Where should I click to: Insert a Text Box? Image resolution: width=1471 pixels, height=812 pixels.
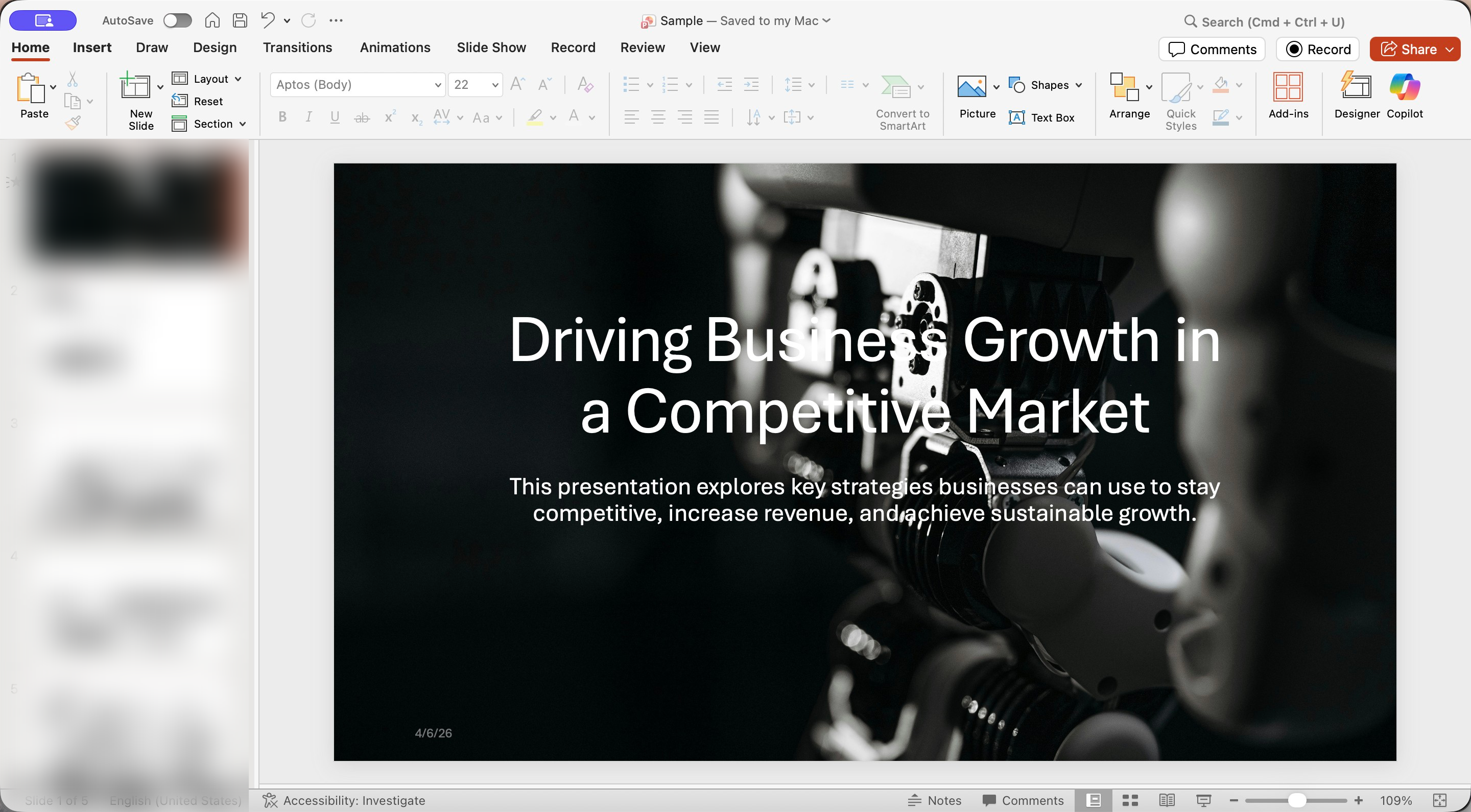[1041, 117]
